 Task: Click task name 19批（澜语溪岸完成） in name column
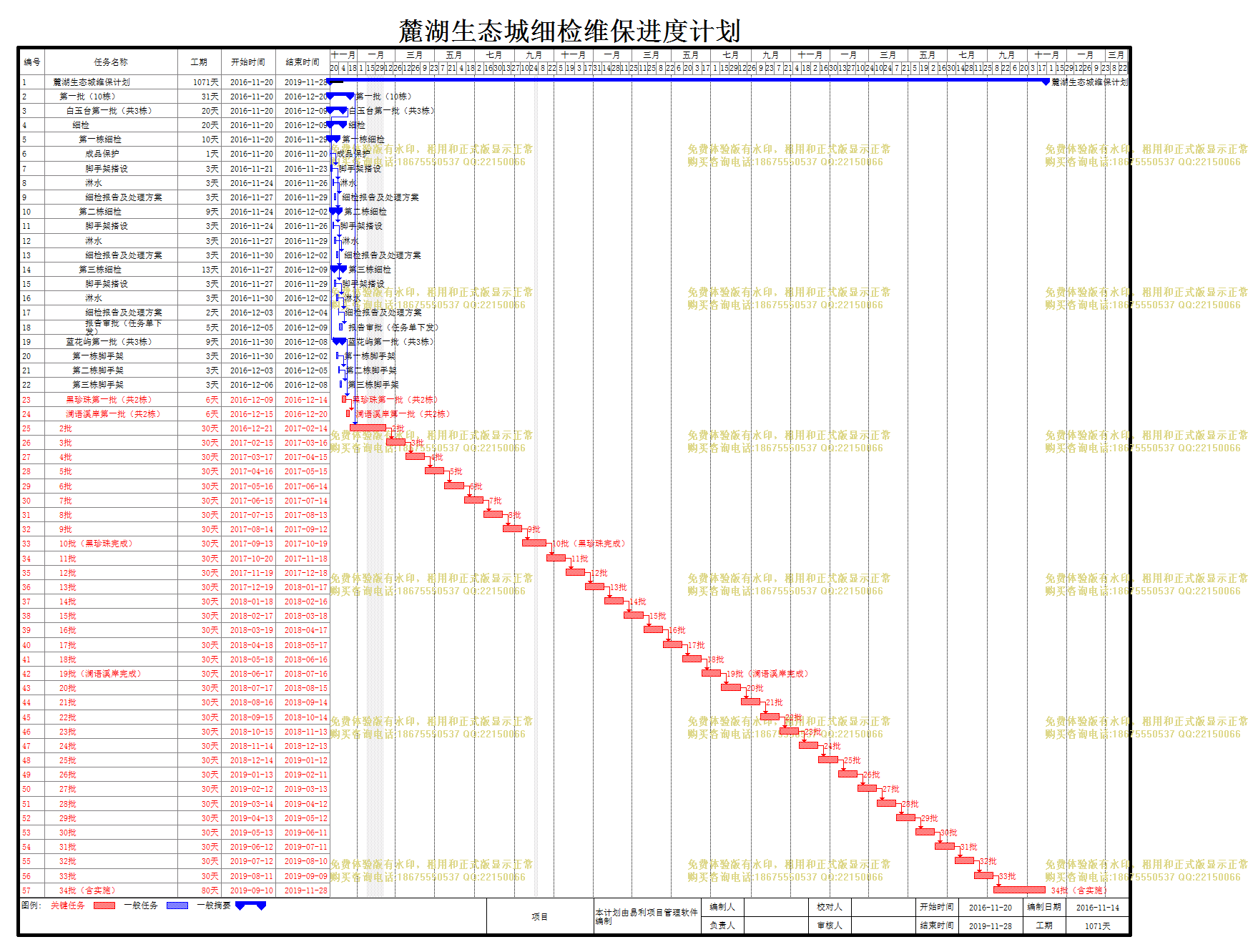point(100,674)
